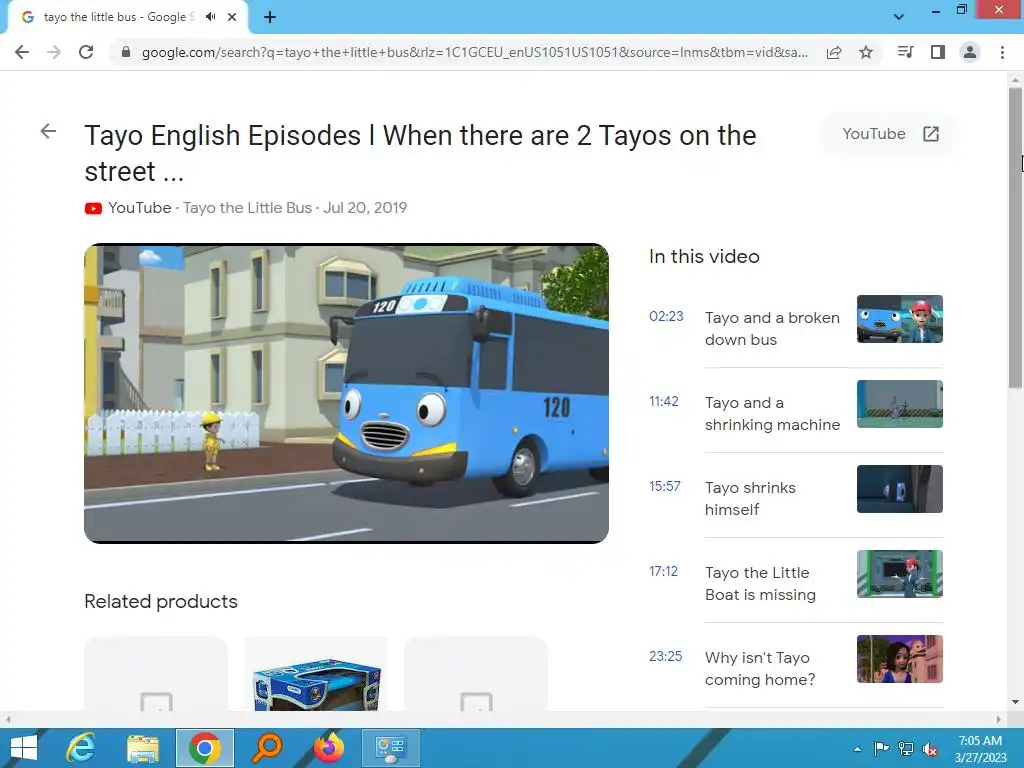Click the lock icon in the address bar
The width and height of the screenshot is (1024, 768).
(126, 52)
